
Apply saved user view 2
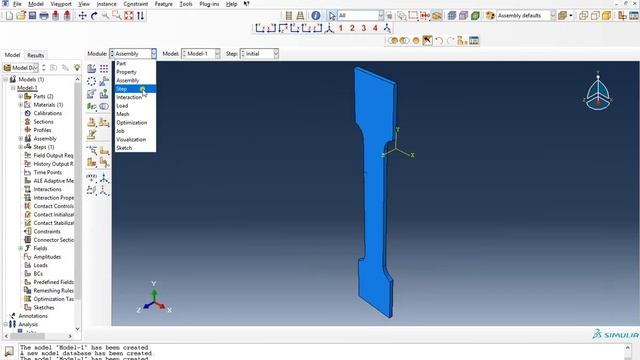352,28
